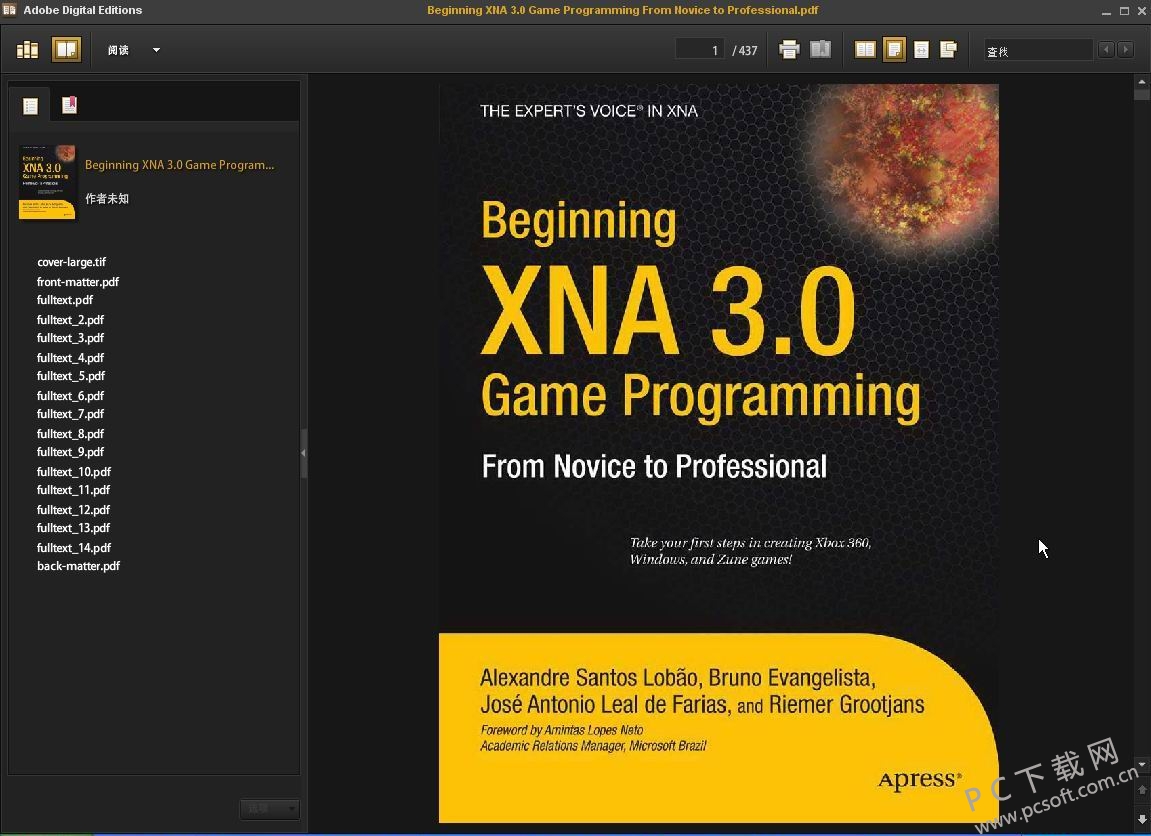The height and width of the screenshot is (836, 1151).
Task: Go to fulltext_2.pdf chapter
Action: [x=70, y=320]
